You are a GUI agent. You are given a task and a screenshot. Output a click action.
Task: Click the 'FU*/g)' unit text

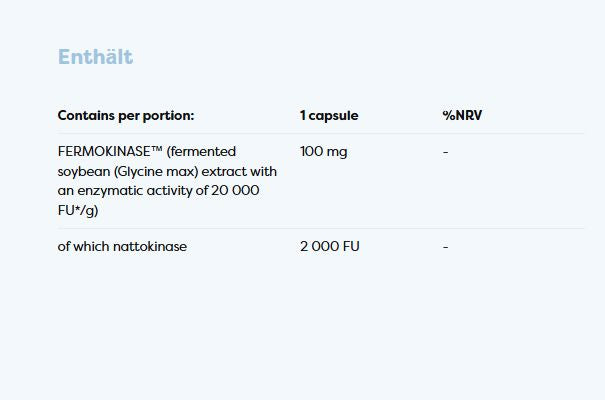click(x=78, y=209)
